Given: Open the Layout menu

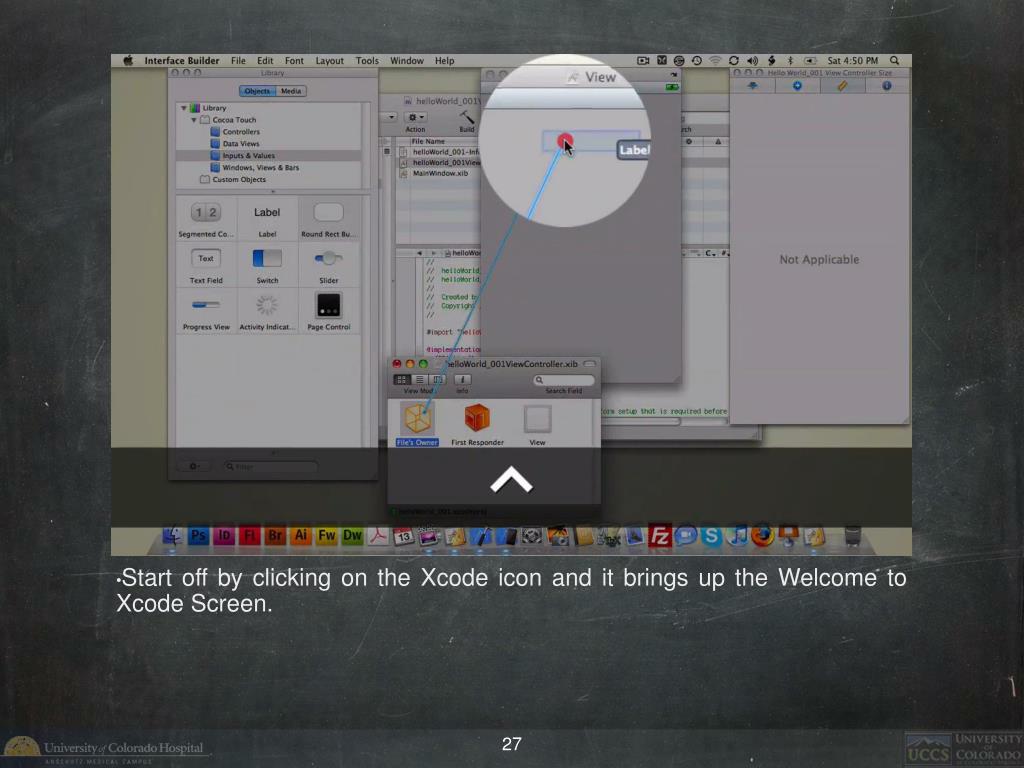Looking at the screenshot, I should (330, 61).
